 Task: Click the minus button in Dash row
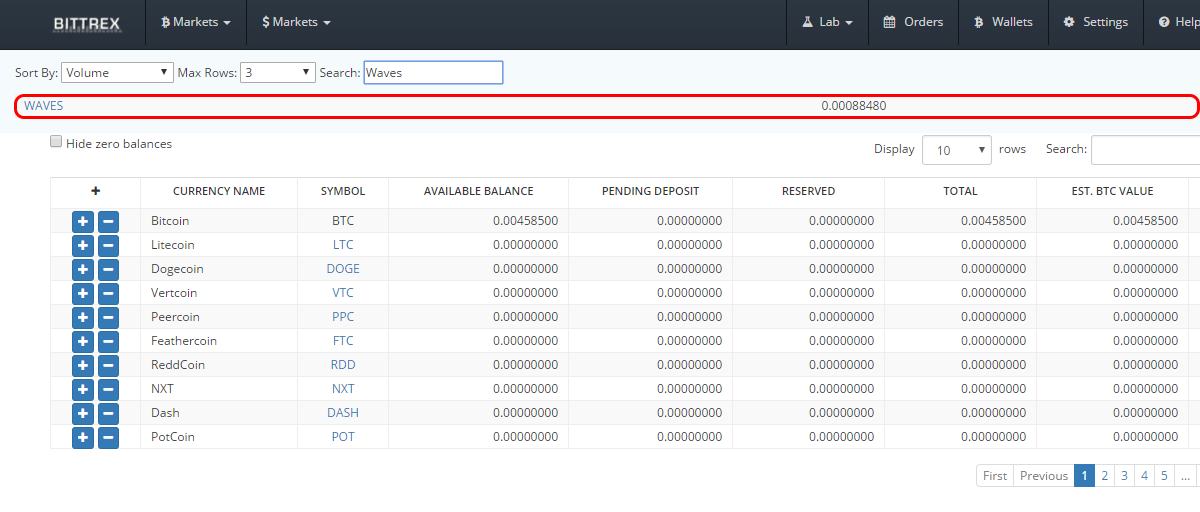(x=108, y=413)
